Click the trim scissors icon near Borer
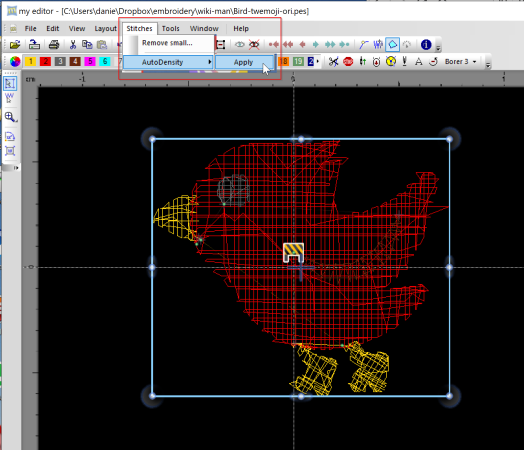This screenshot has height=450, width=524. pyautogui.click(x=333, y=61)
